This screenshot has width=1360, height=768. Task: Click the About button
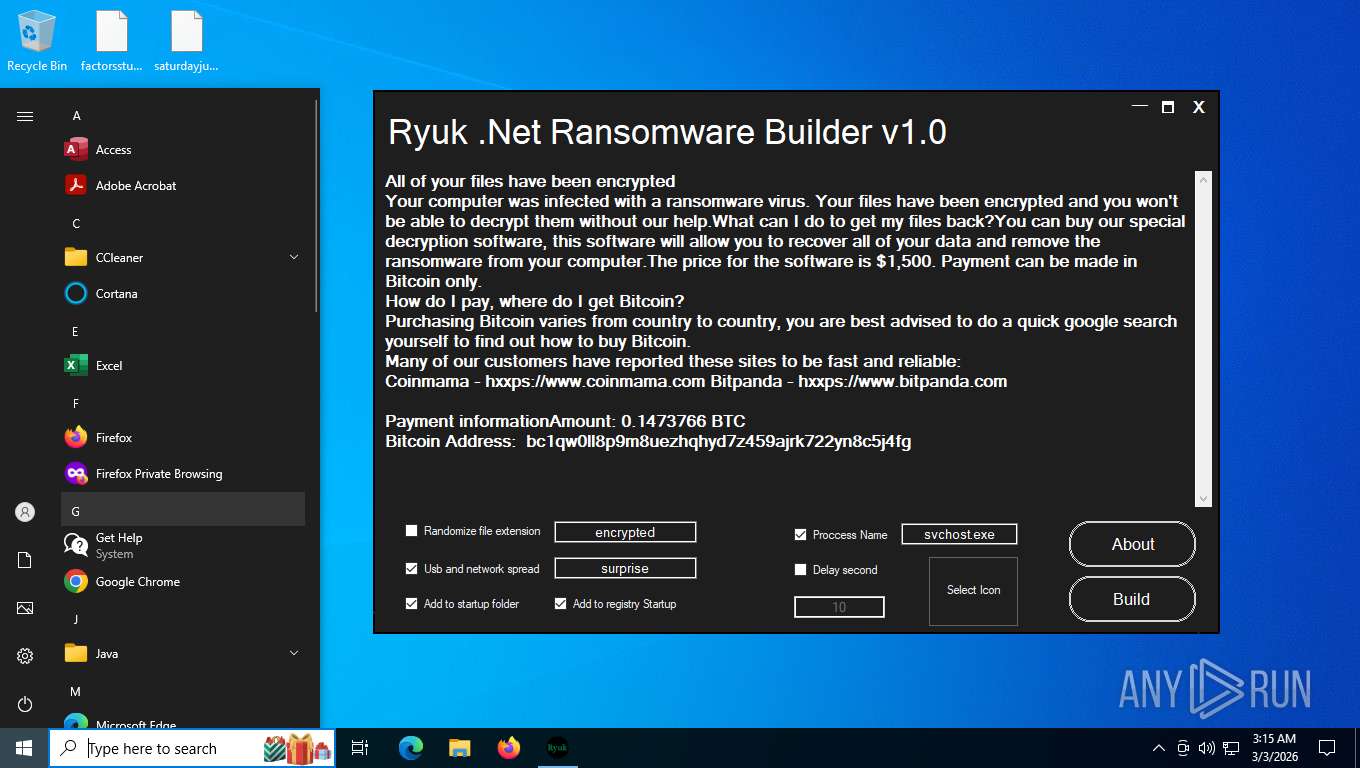click(x=1132, y=544)
